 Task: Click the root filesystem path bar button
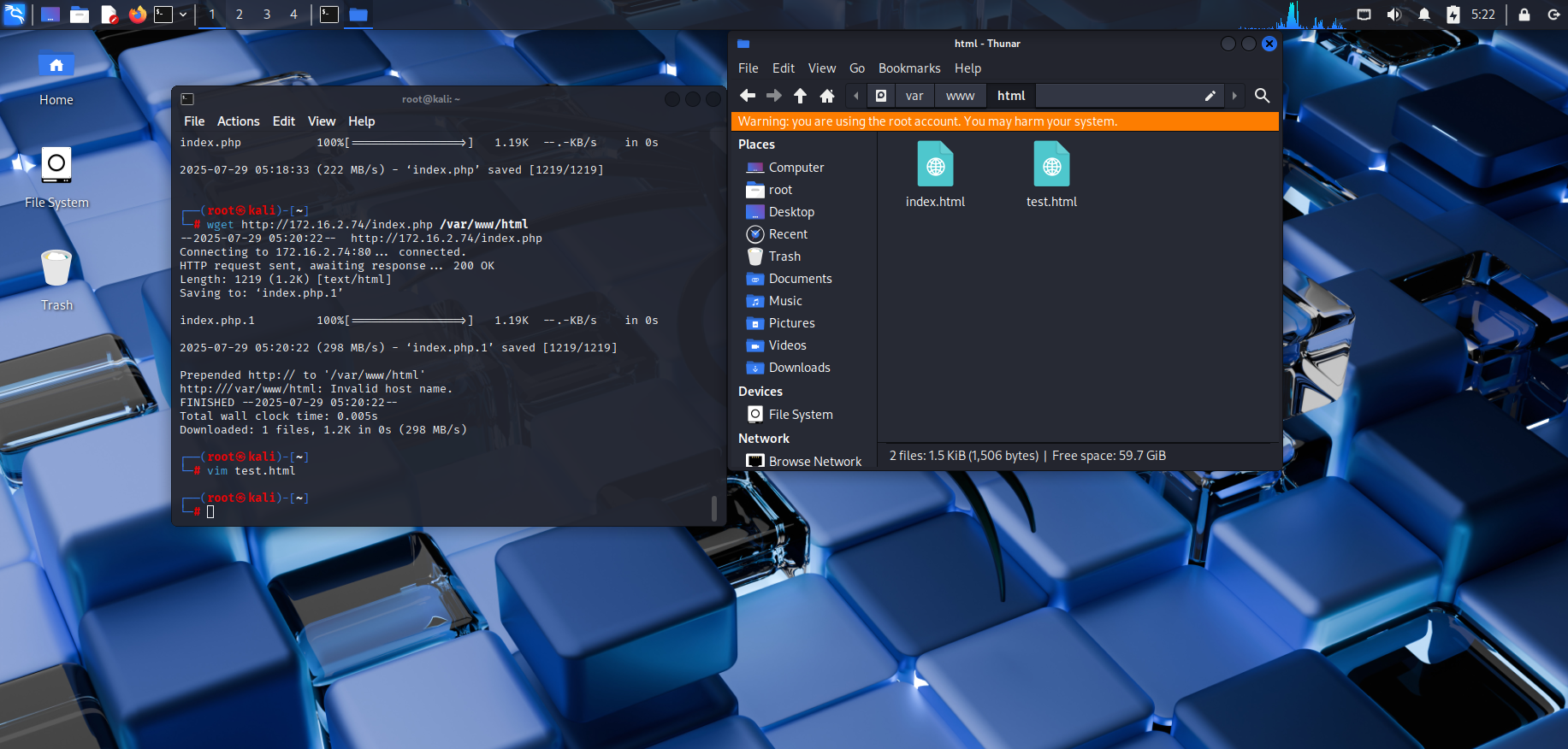[x=881, y=96]
